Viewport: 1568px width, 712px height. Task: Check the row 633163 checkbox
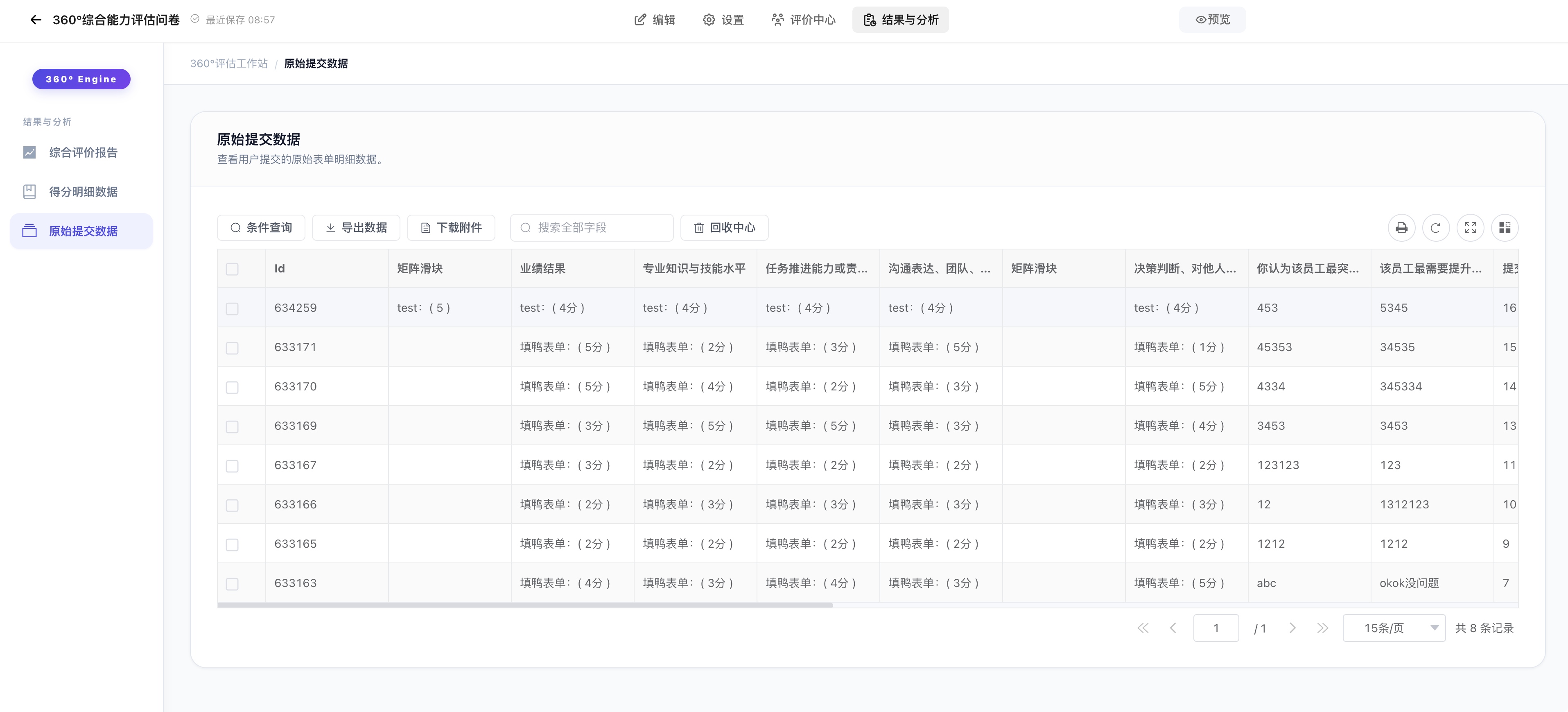tap(232, 584)
